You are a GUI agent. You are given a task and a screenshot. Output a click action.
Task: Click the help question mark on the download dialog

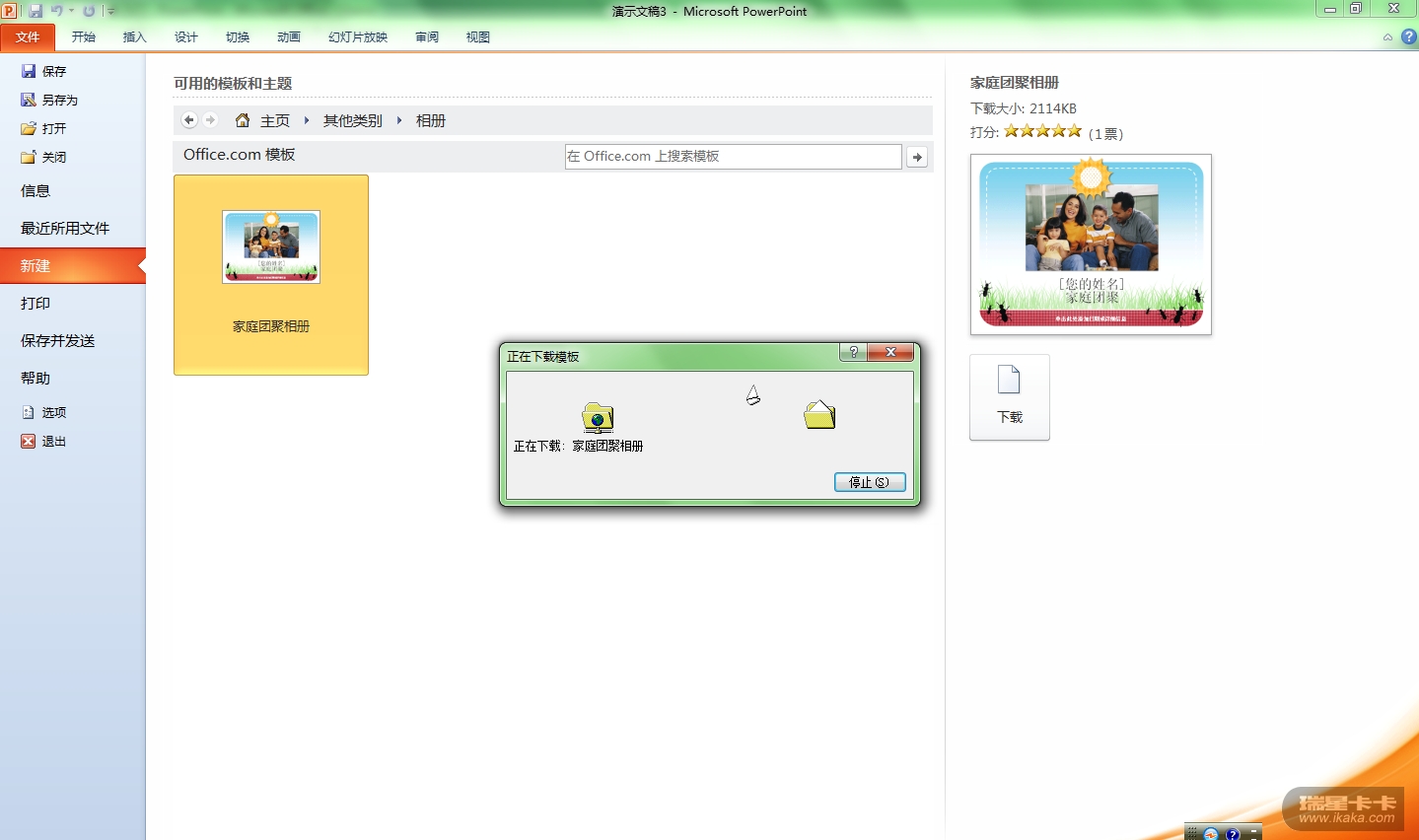pyautogui.click(x=854, y=353)
